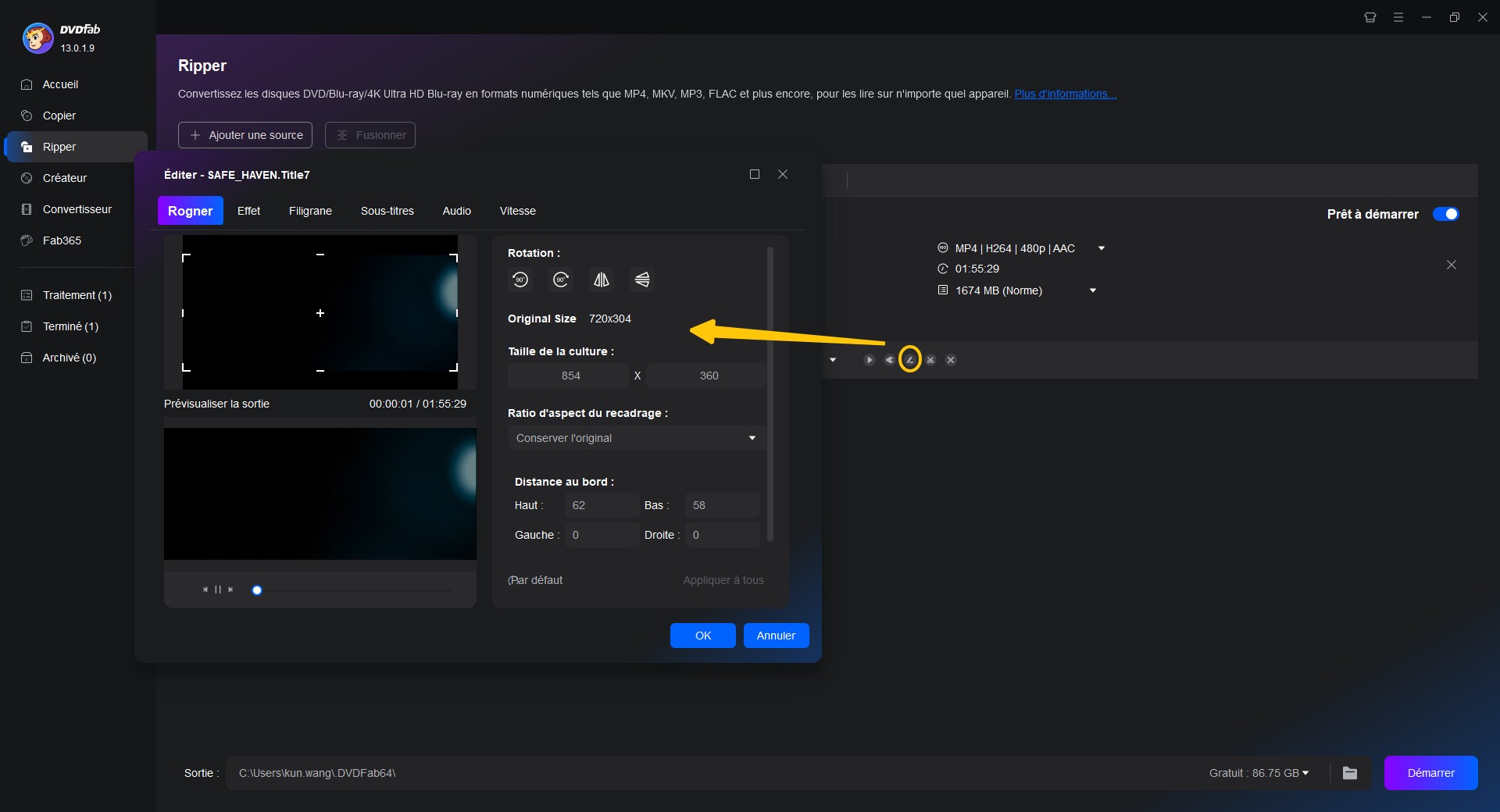Switch to the Effet tab
1500x812 pixels.
click(x=248, y=211)
